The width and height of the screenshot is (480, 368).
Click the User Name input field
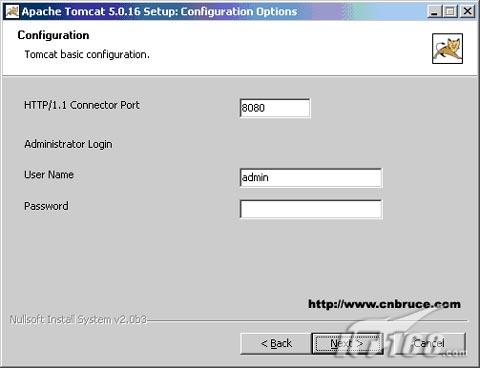311,178
